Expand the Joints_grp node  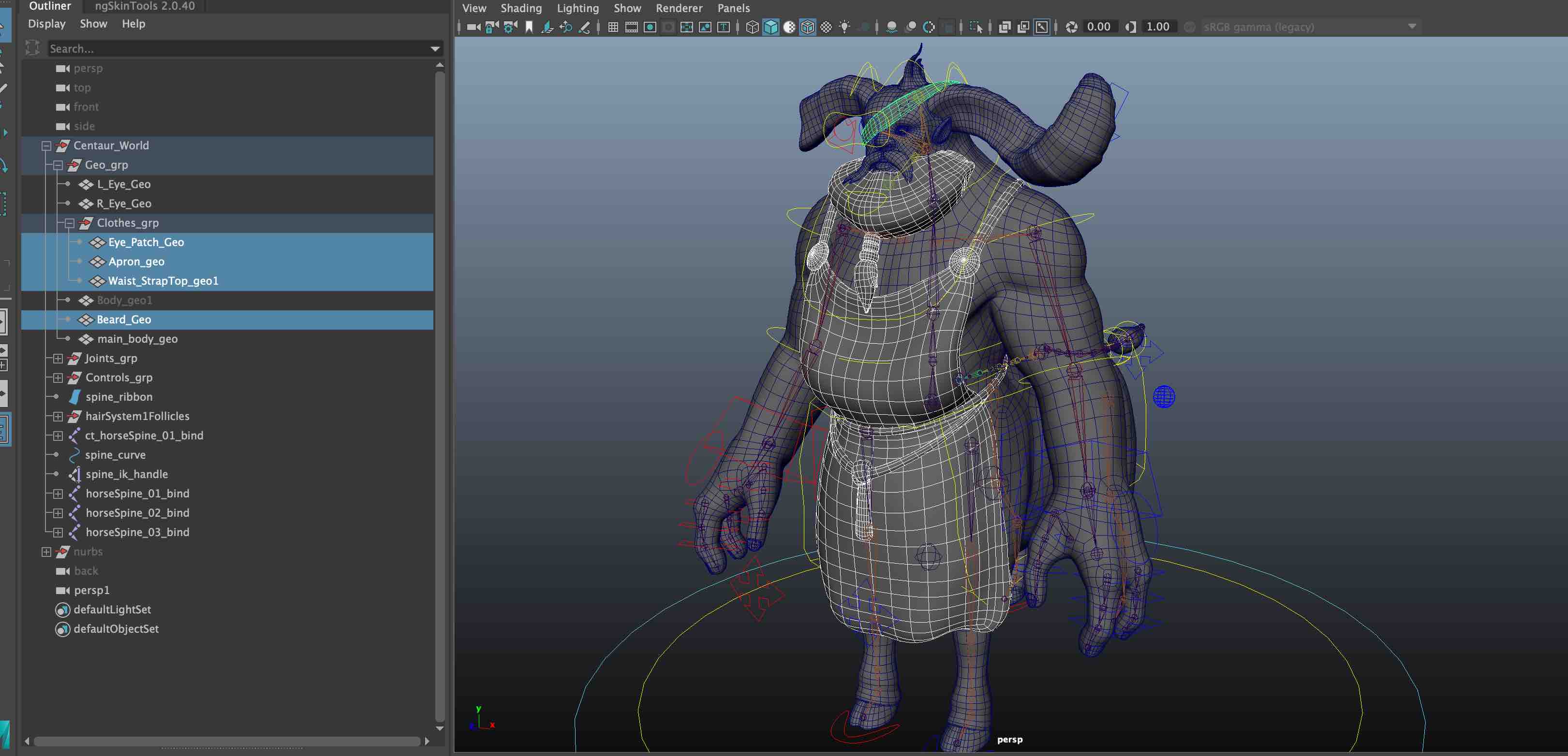click(58, 358)
